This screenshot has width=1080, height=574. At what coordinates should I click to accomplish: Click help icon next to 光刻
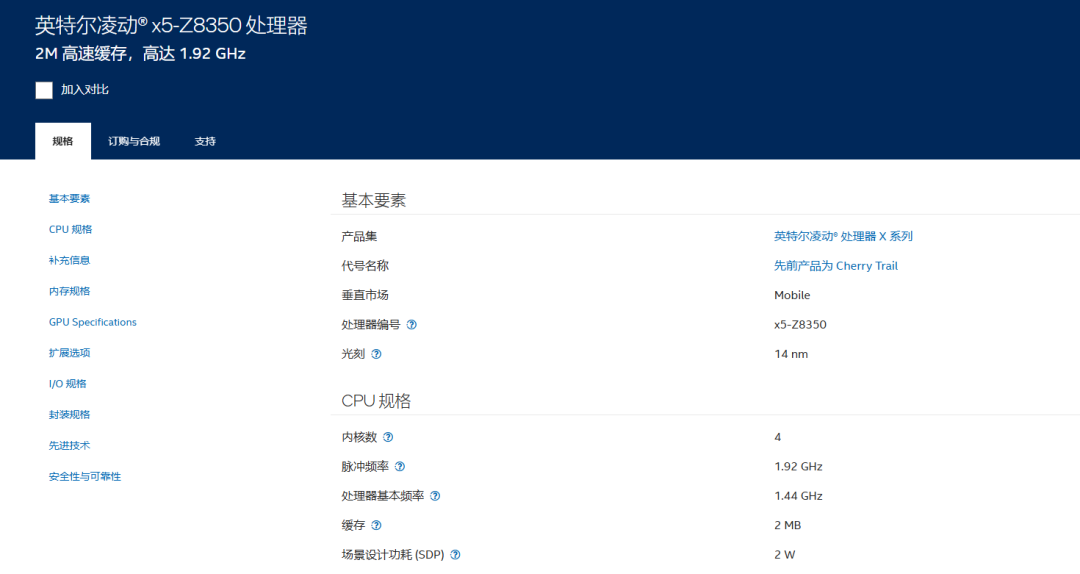(x=376, y=354)
